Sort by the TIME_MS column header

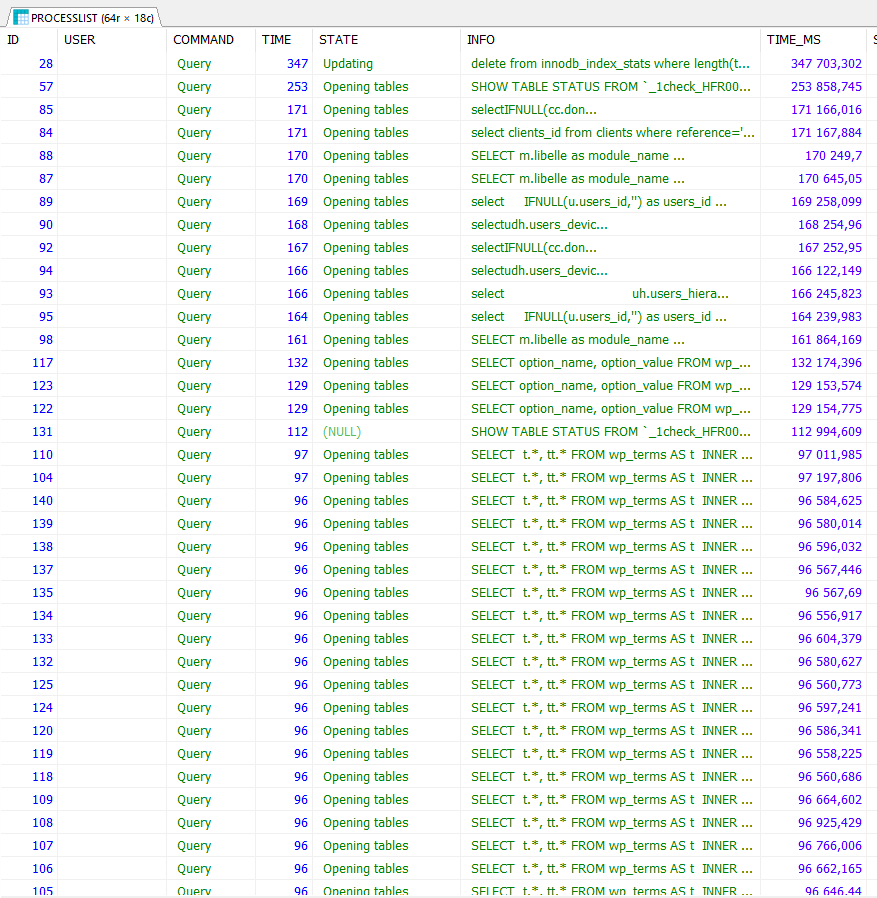click(x=794, y=40)
